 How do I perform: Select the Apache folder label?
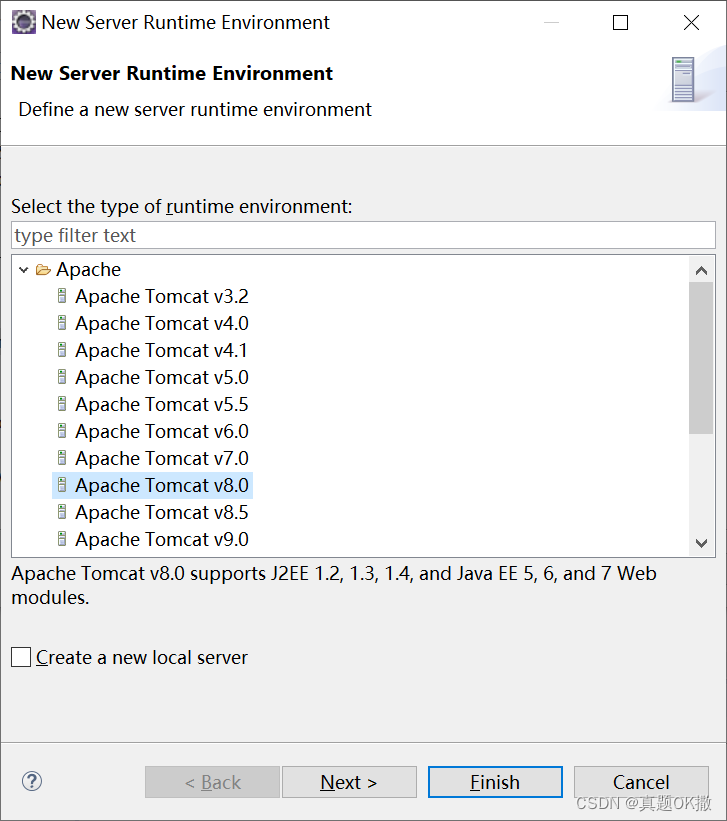click(89, 270)
